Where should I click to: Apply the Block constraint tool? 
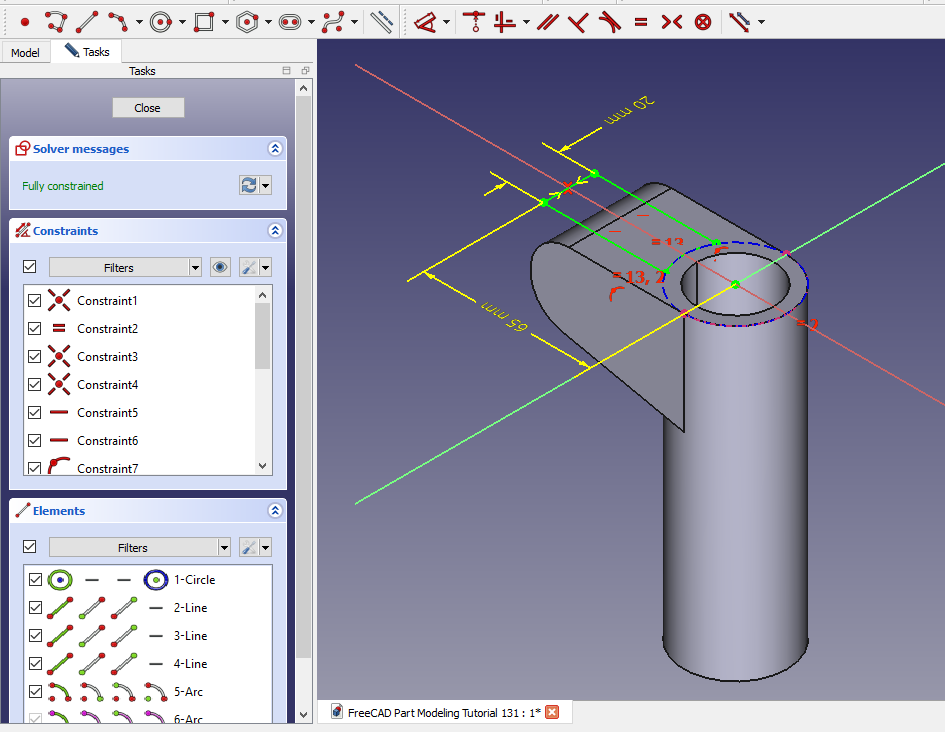(x=703, y=21)
